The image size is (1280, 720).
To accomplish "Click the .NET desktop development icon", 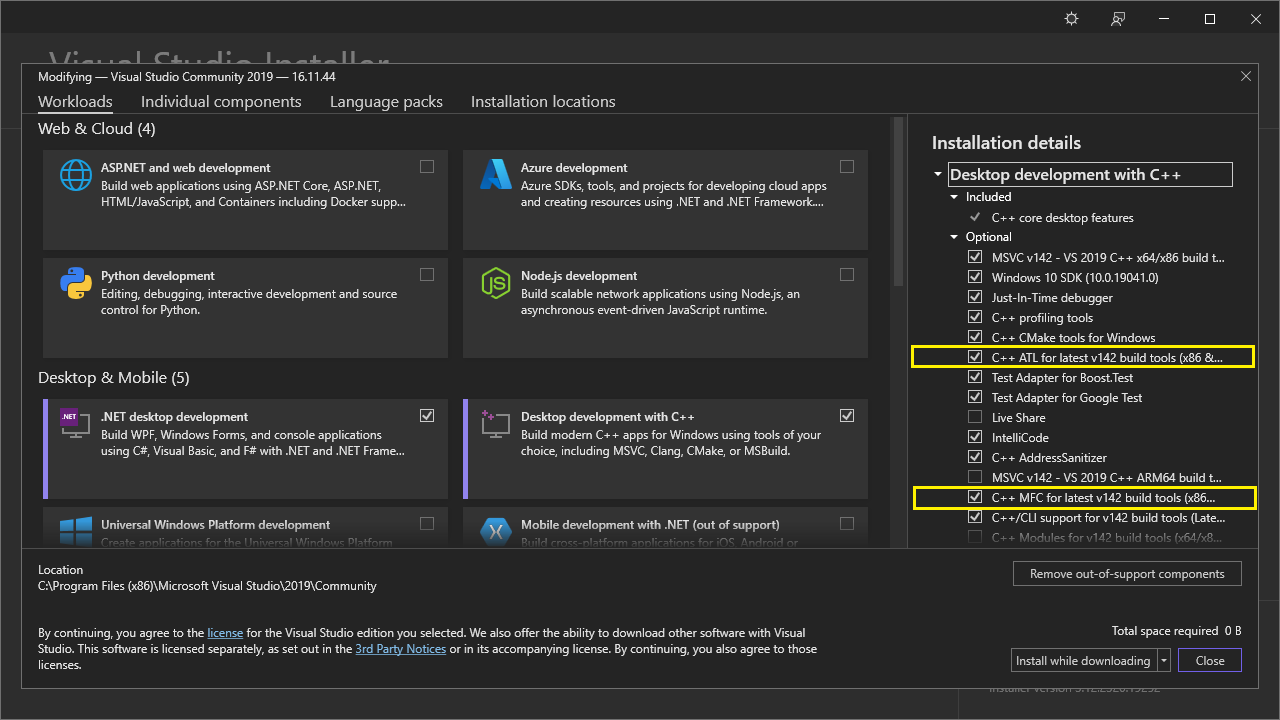I will coord(76,425).
